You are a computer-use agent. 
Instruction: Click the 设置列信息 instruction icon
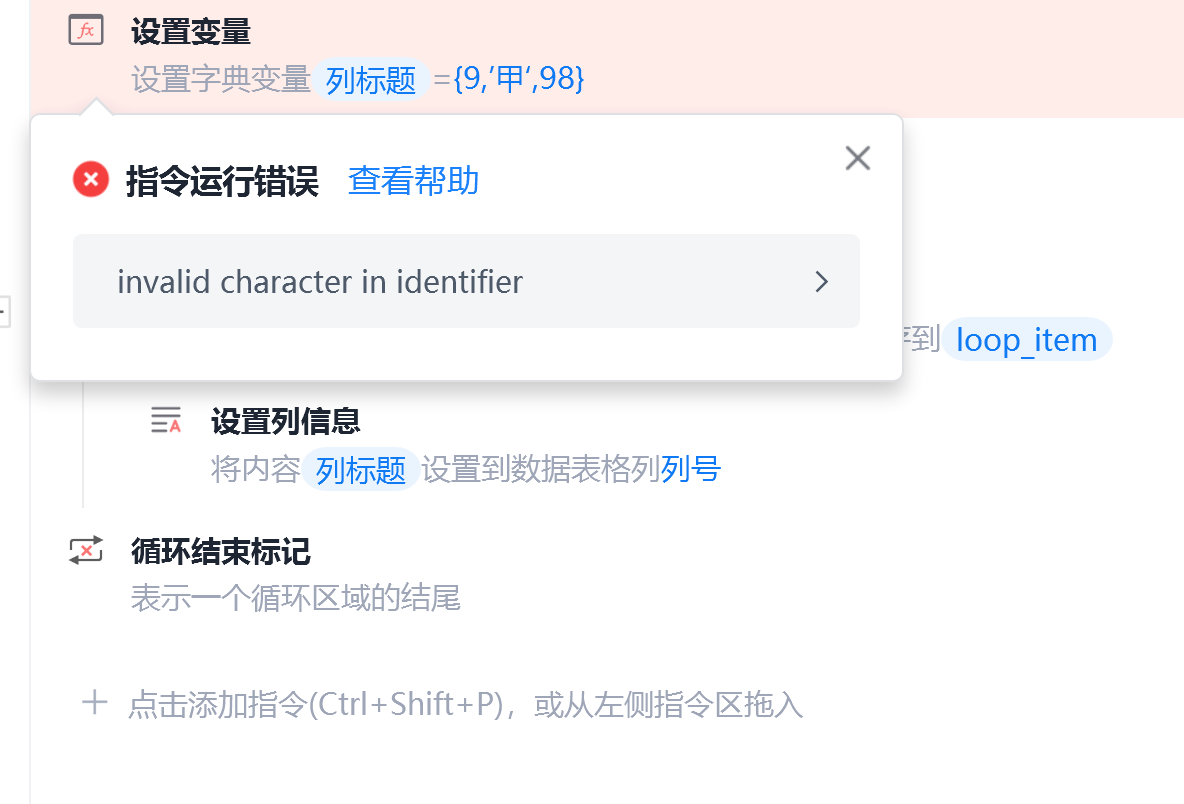pos(166,421)
